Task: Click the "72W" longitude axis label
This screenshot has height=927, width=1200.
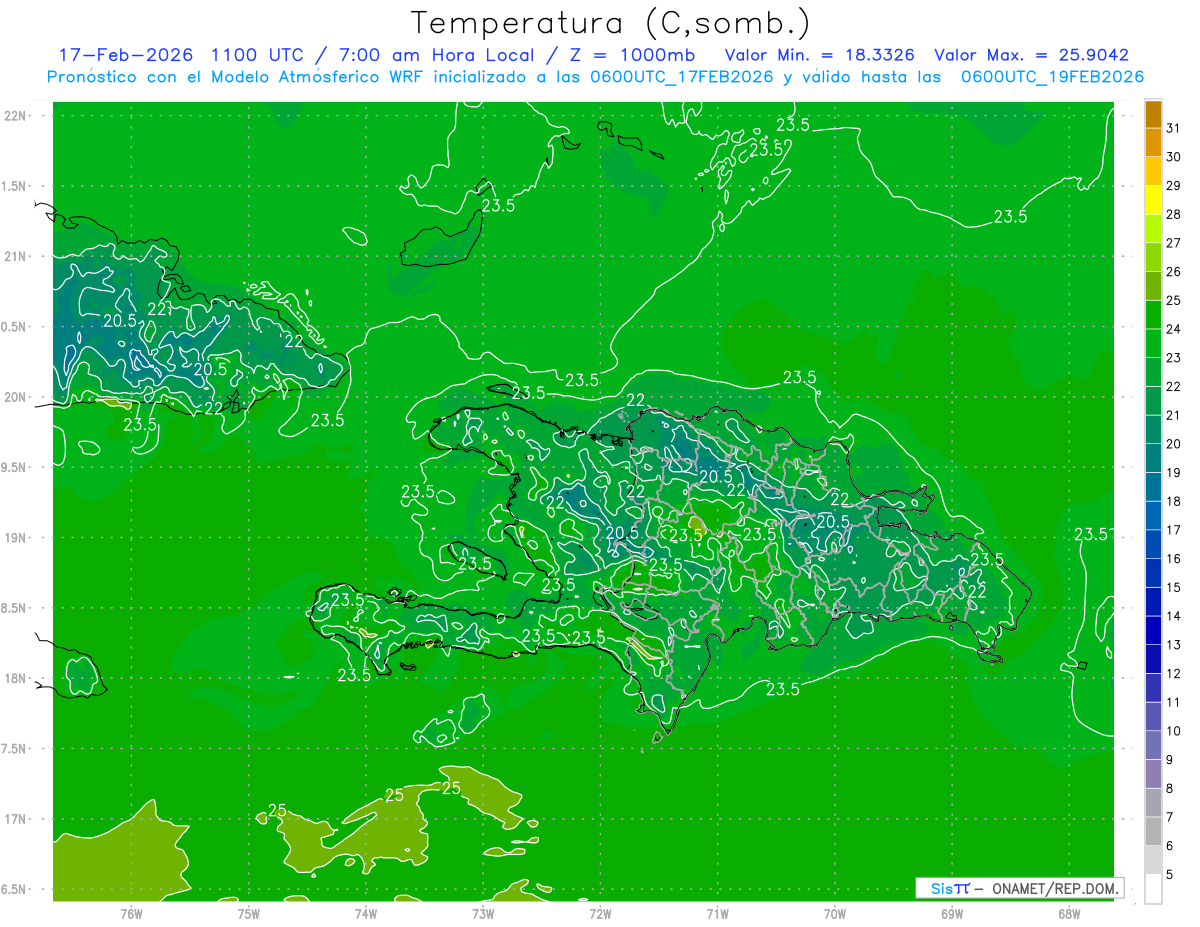Action: point(600,914)
